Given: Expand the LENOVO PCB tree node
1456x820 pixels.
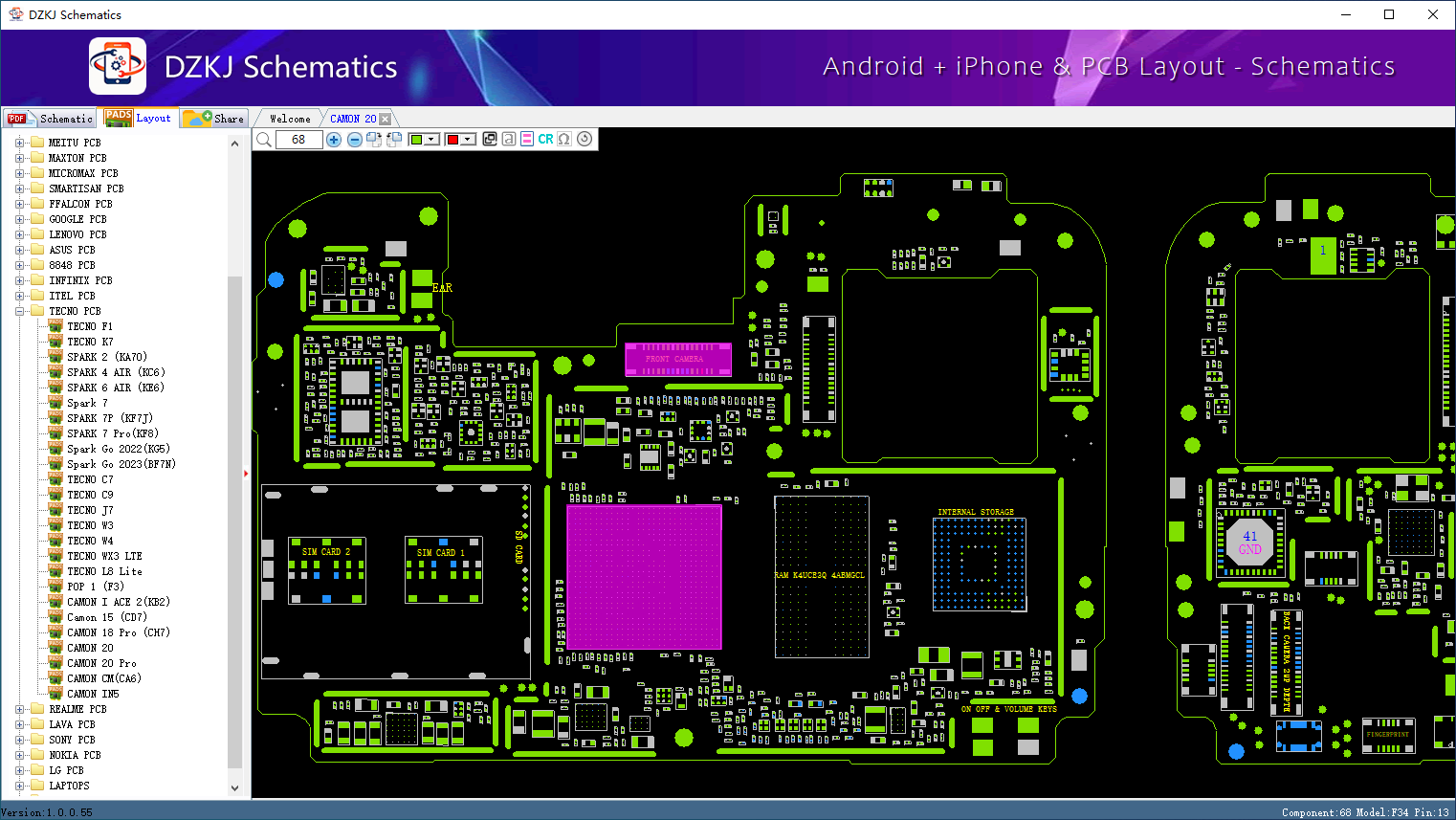Looking at the screenshot, I should tap(19, 234).
